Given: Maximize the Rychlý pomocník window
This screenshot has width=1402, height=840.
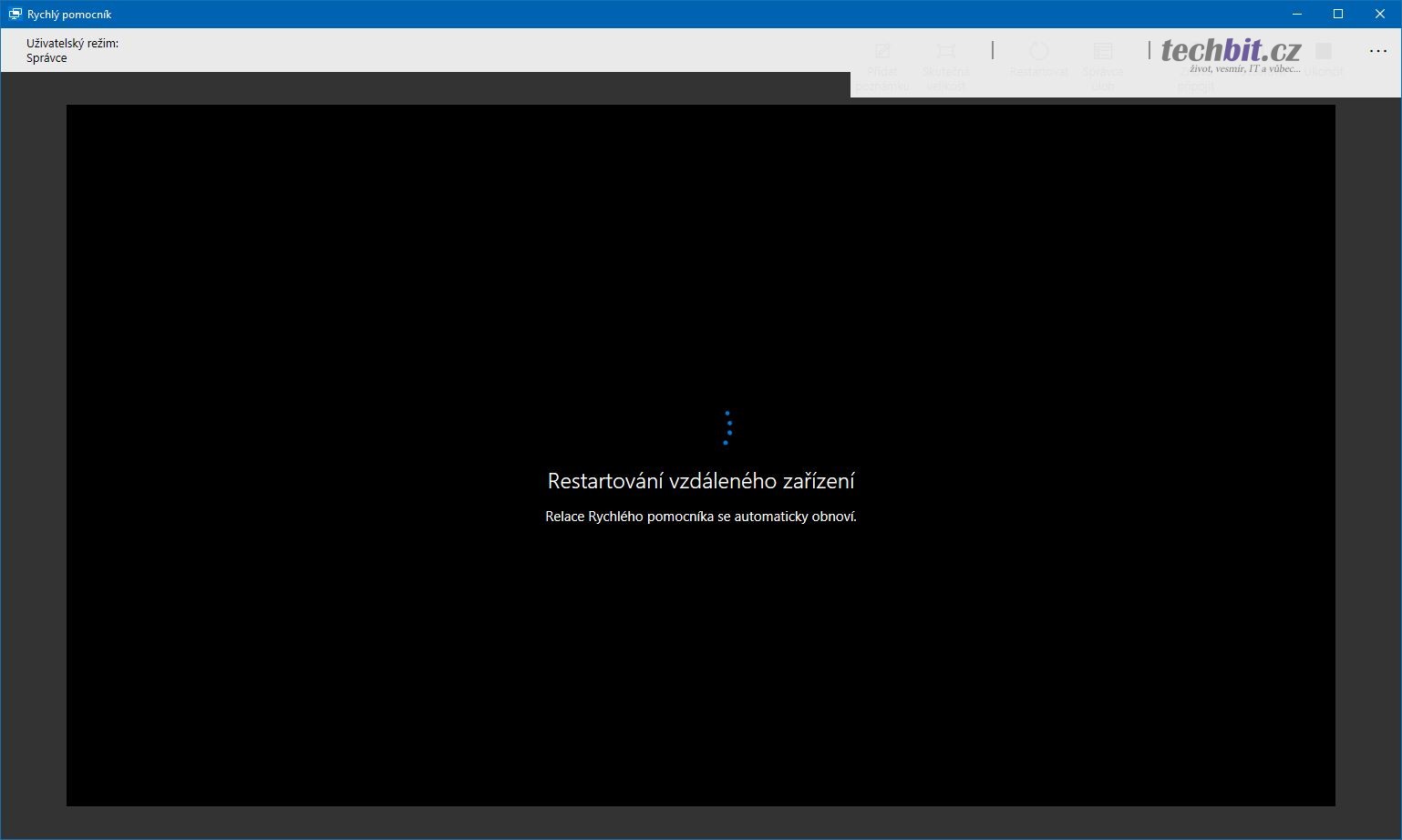Looking at the screenshot, I should click(1338, 14).
